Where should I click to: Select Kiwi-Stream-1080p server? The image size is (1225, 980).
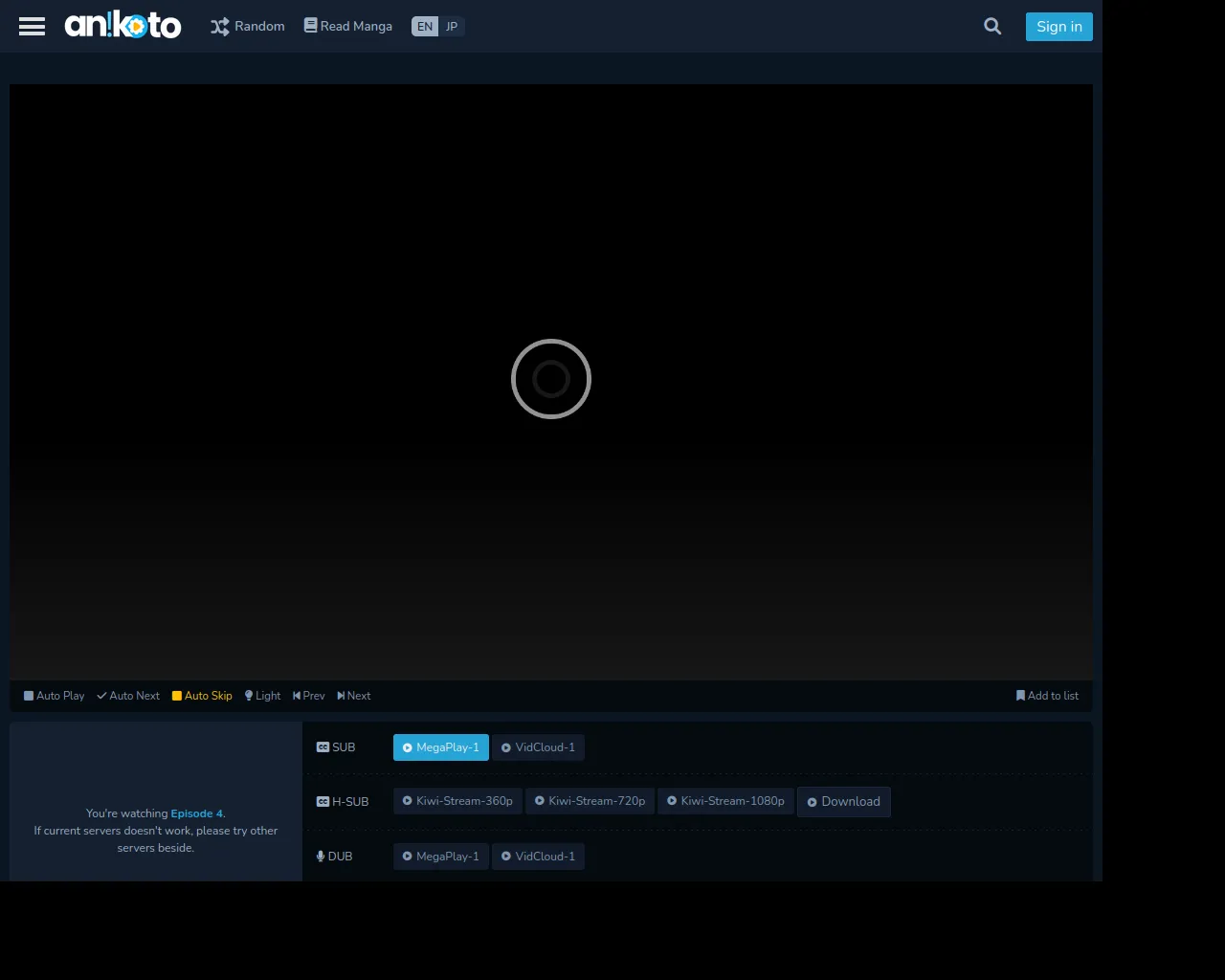pos(725,801)
